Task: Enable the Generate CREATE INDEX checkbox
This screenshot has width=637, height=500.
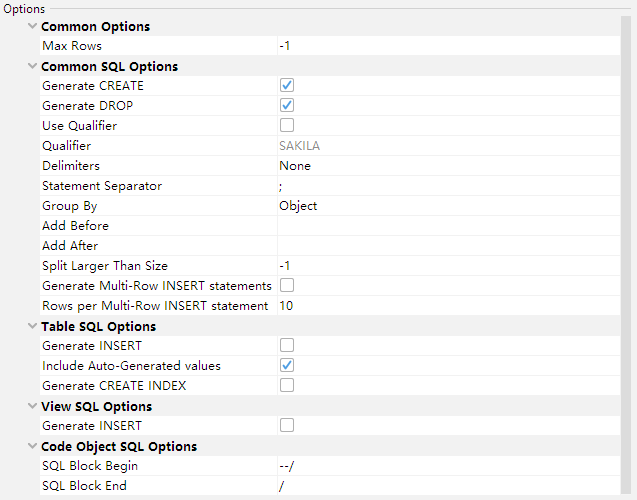Action: [287, 386]
